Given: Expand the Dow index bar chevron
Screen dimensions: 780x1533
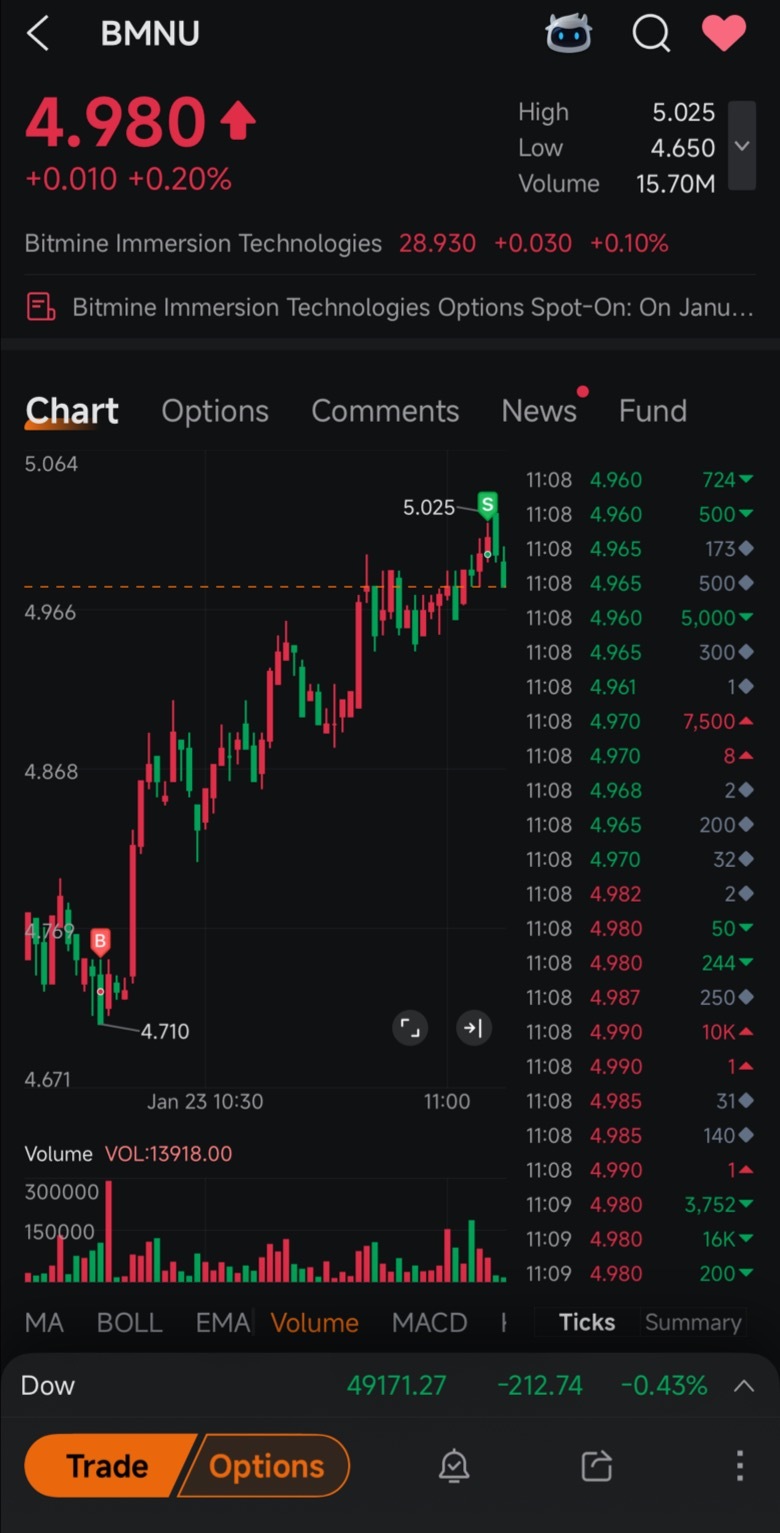Looking at the screenshot, I should point(743,1385).
